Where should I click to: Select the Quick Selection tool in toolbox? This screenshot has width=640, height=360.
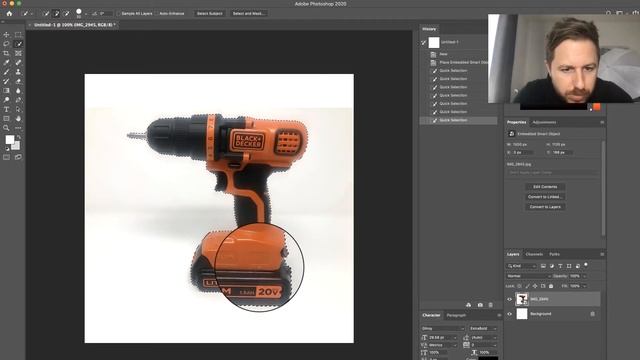[18, 44]
